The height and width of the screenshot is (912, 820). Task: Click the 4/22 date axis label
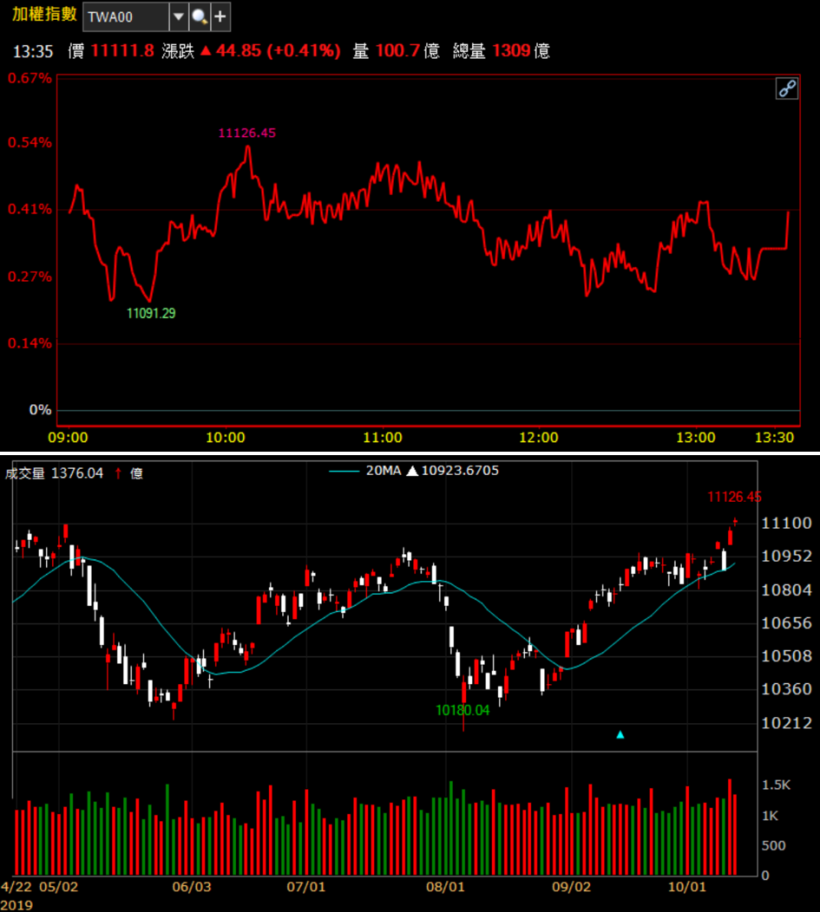[x=16, y=887]
